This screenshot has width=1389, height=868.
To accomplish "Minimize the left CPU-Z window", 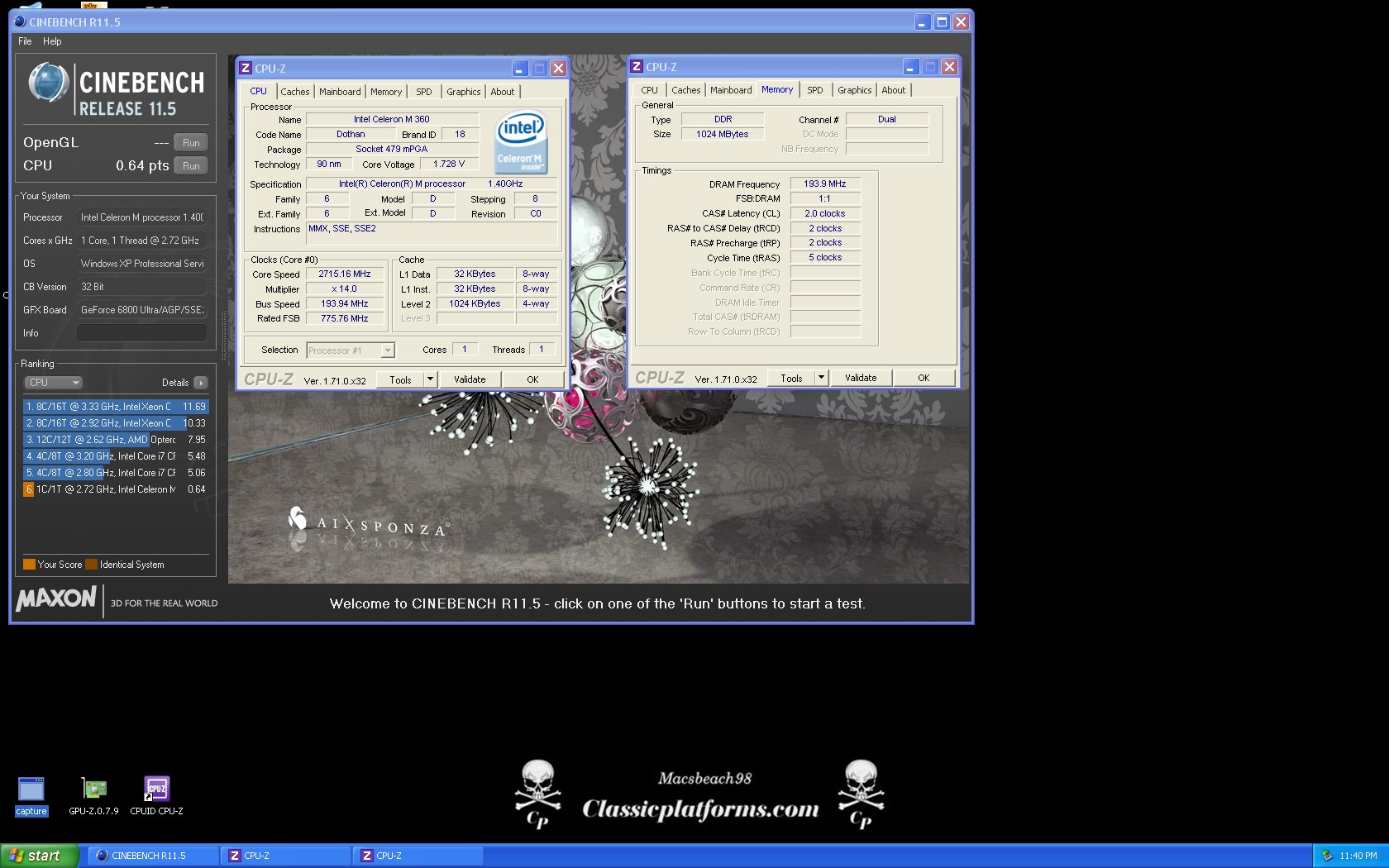I will point(520,68).
